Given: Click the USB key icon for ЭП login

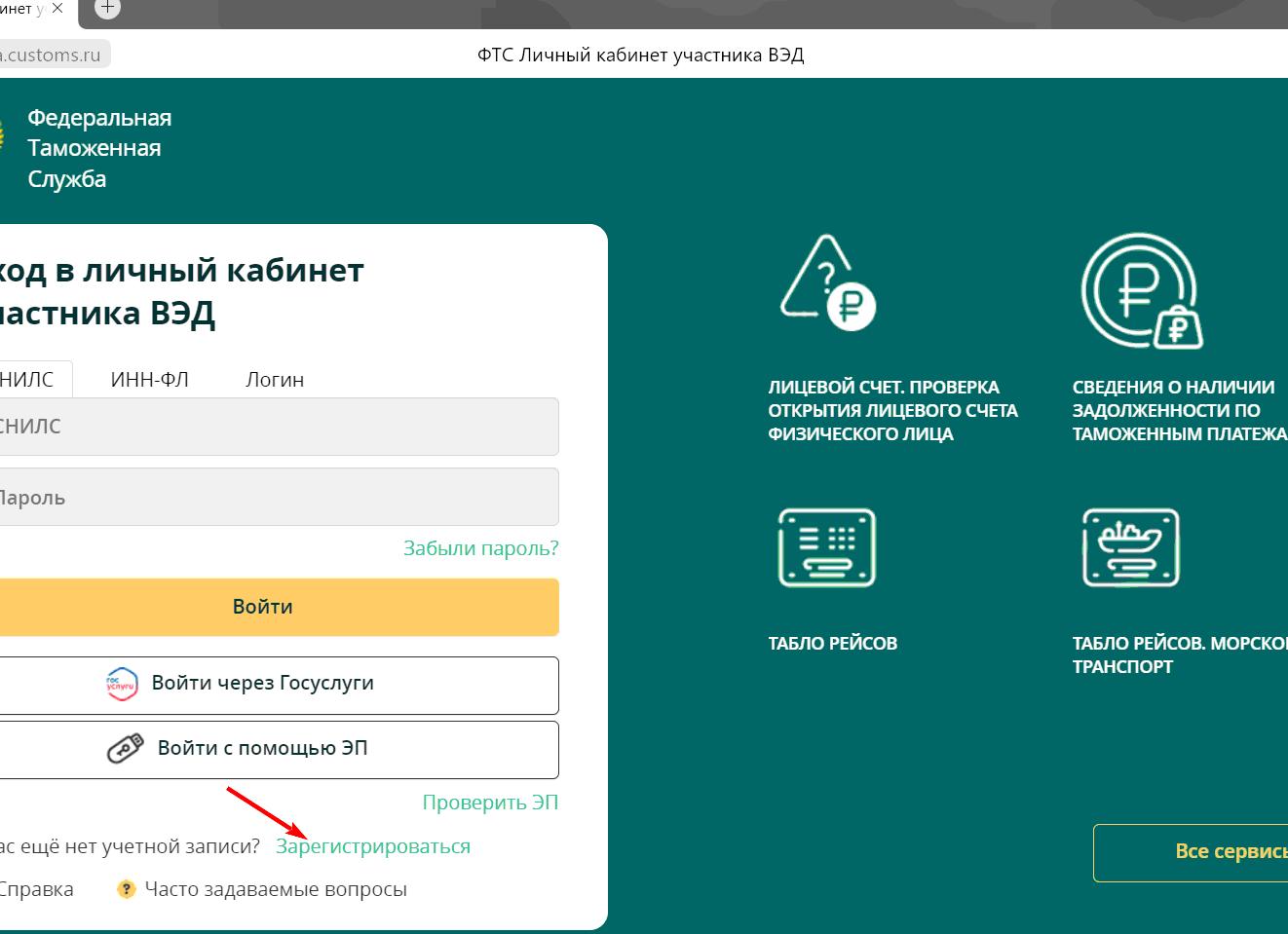Looking at the screenshot, I should (125, 749).
